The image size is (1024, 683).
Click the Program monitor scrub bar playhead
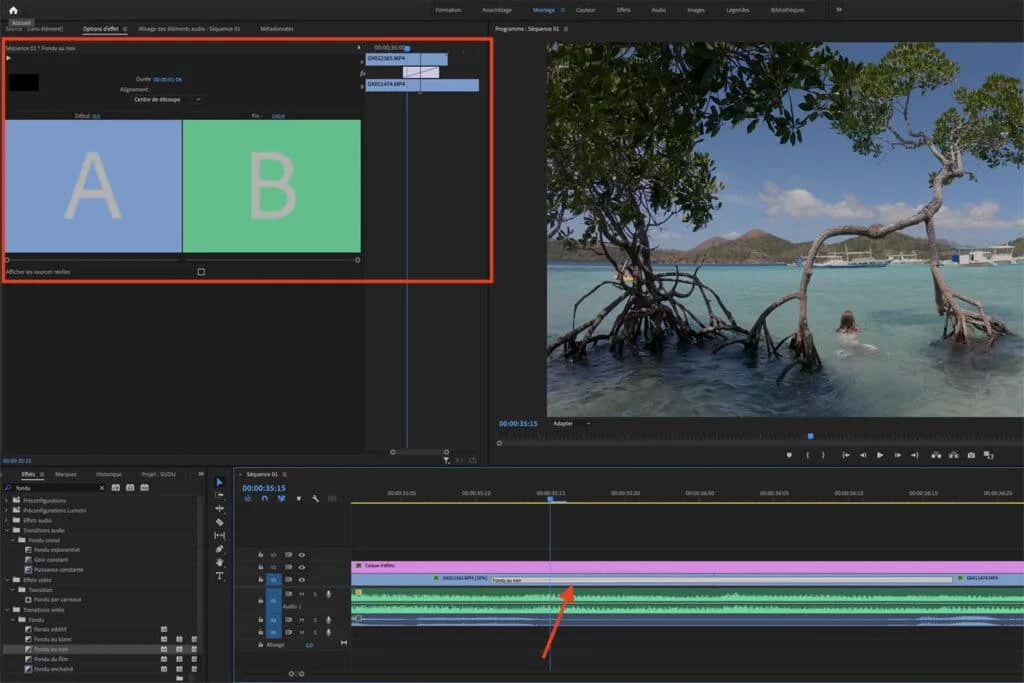810,436
